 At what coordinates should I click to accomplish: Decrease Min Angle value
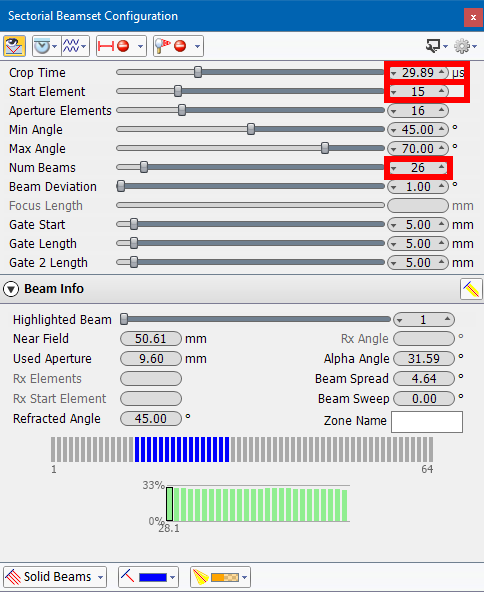click(x=394, y=130)
